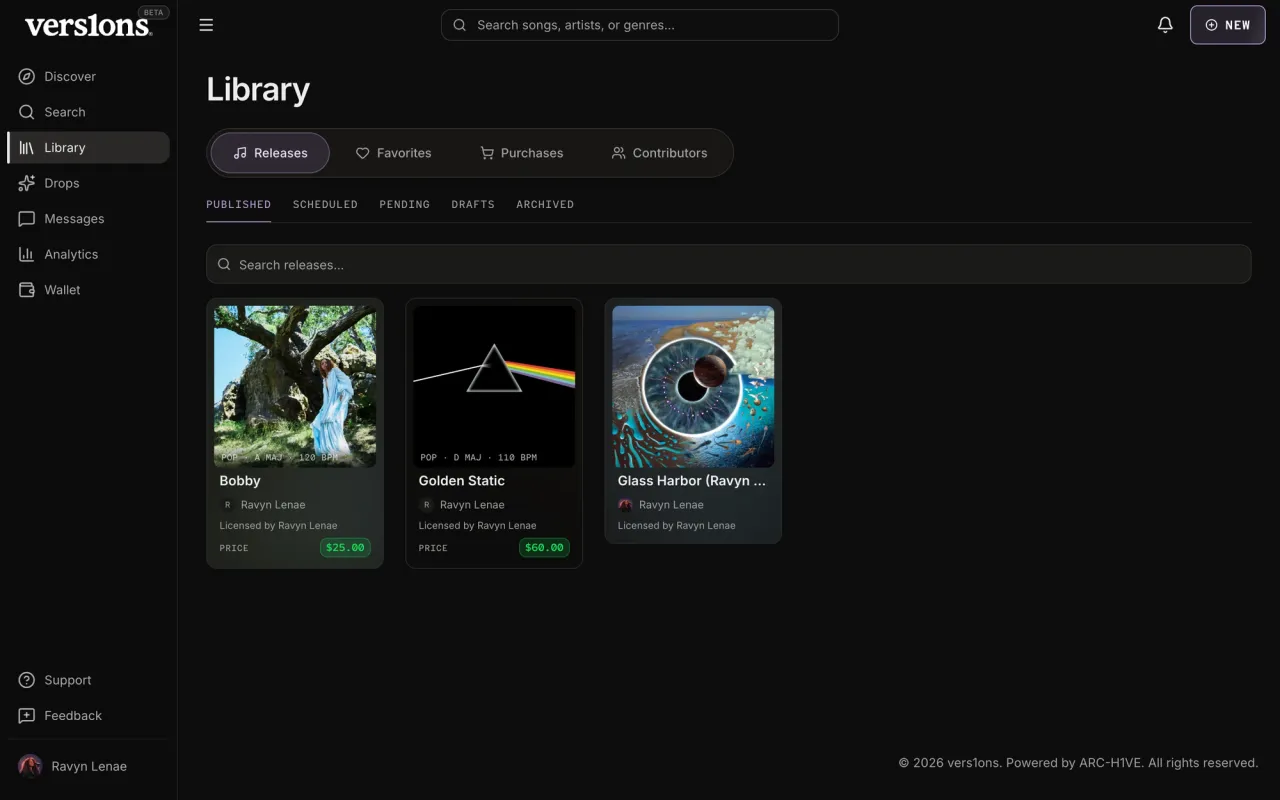
Task: Open Discover in the sidebar
Action: coord(88,76)
